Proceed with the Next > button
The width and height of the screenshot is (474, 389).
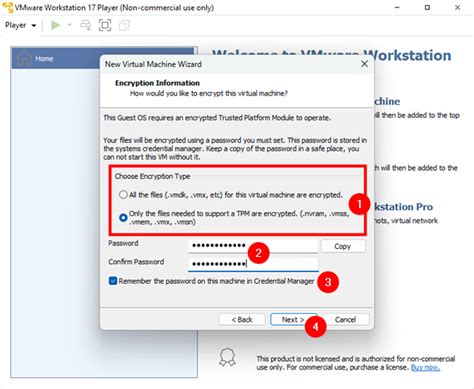(x=293, y=319)
